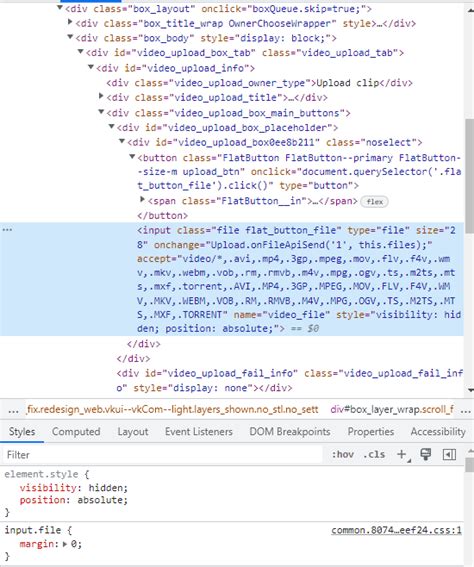Image resolution: width=474 pixels, height=567 pixels.
Task: Select the div#box_layer_wrap breadcrumb
Action: pos(392,409)
